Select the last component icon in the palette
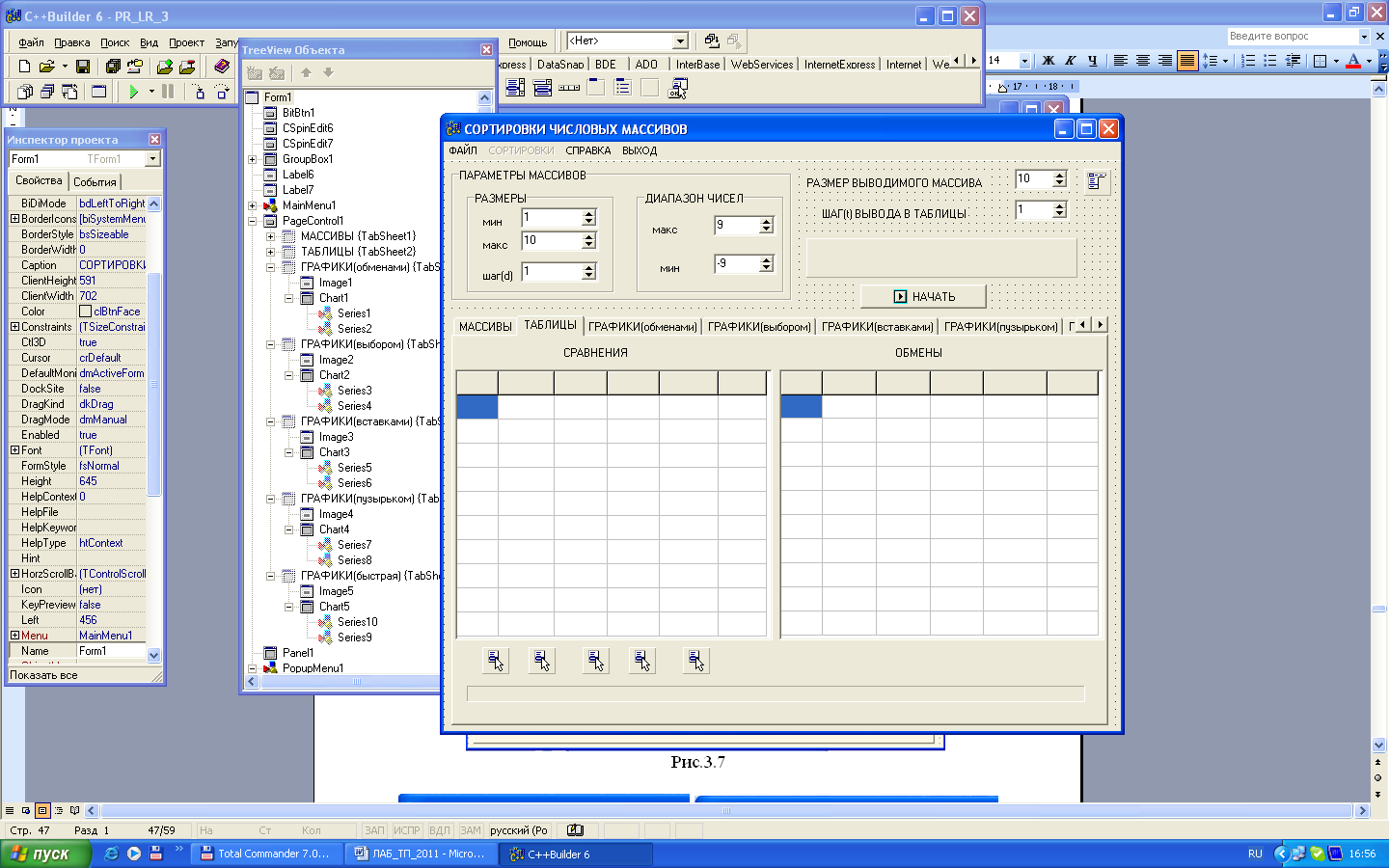This screenshot has width=1389, height=868. point(678,88)
